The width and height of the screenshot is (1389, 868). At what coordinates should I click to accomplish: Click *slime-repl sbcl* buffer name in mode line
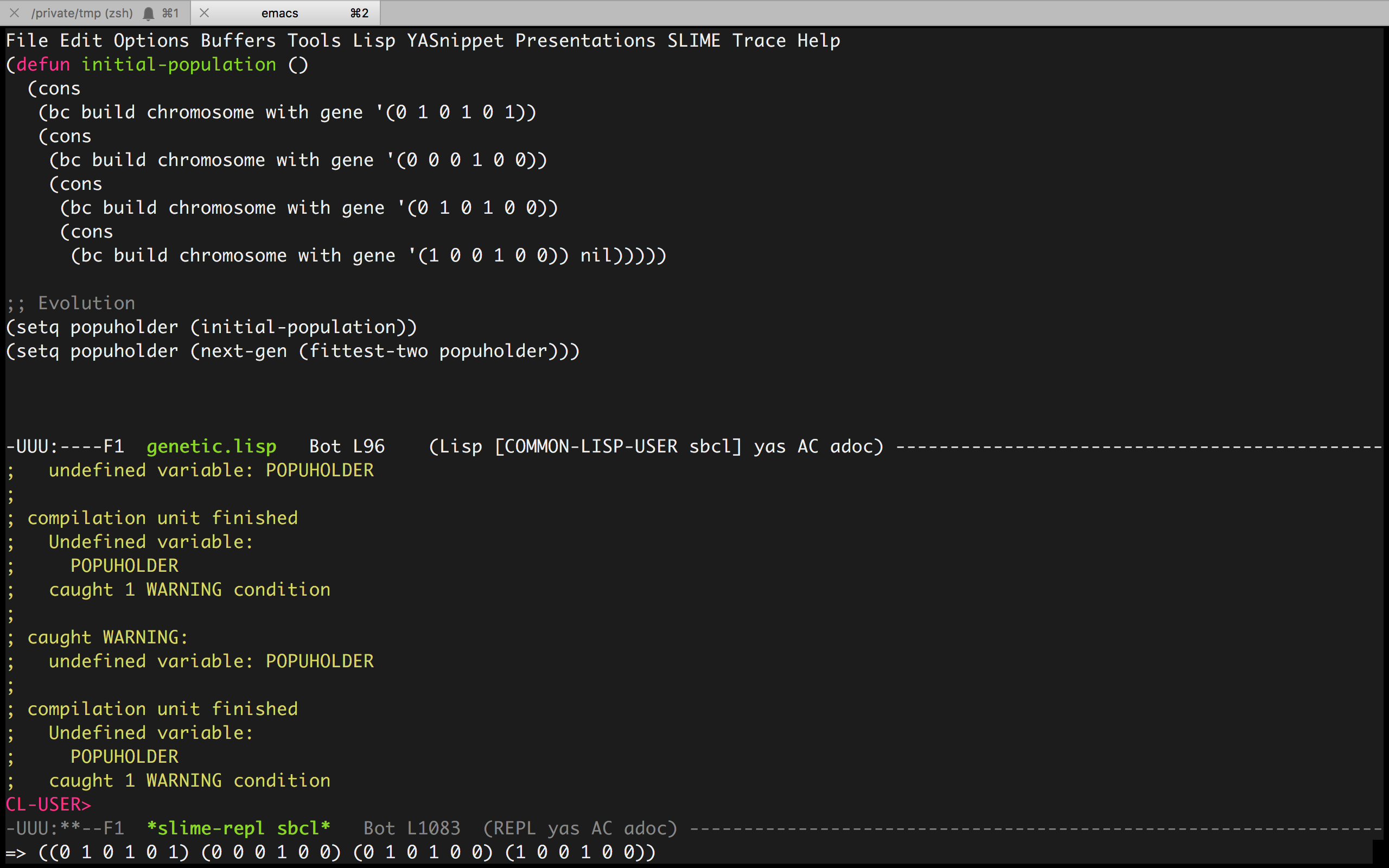(x=238, y=828)
